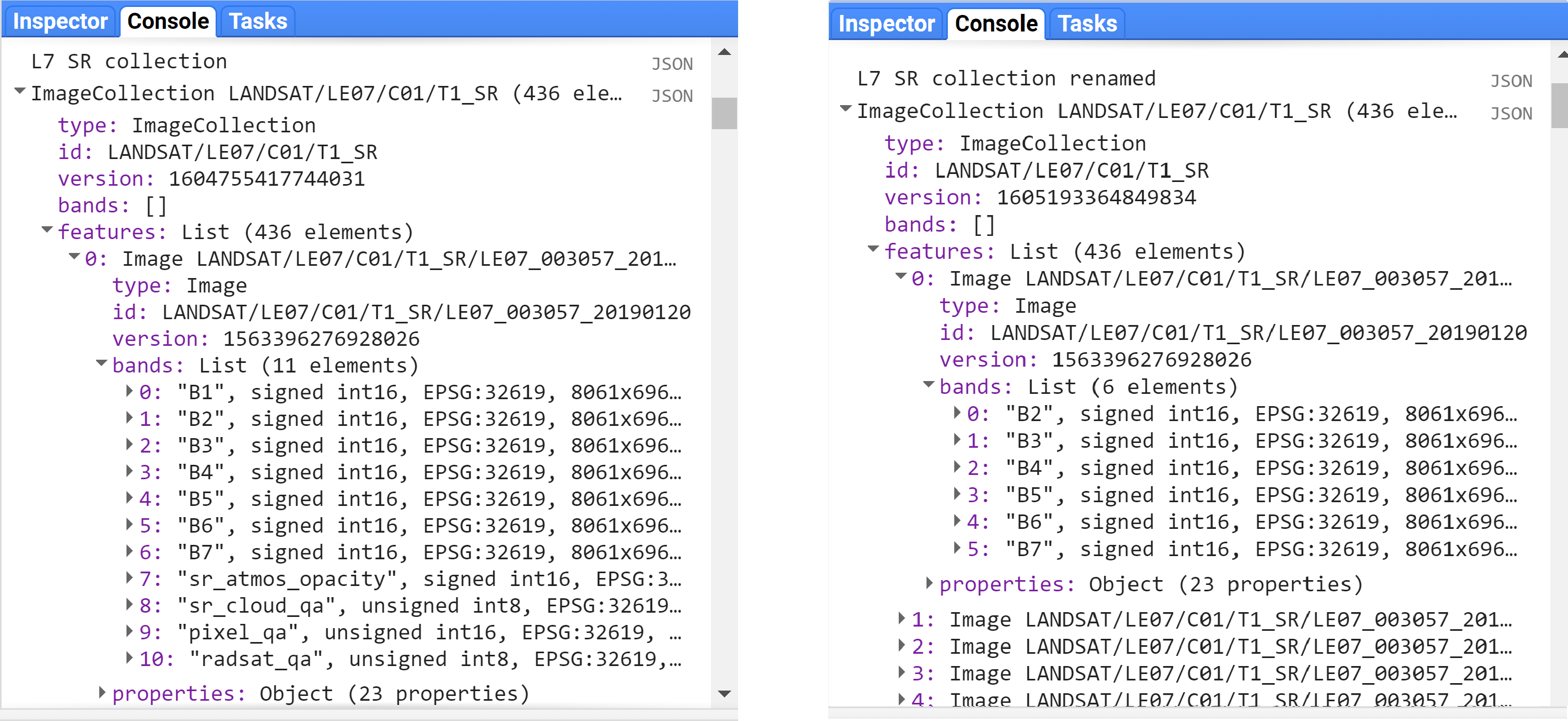Click JSON button beside right ImageCollection row
Viewport: 1568px width, 721px height.
(1511, 114)
